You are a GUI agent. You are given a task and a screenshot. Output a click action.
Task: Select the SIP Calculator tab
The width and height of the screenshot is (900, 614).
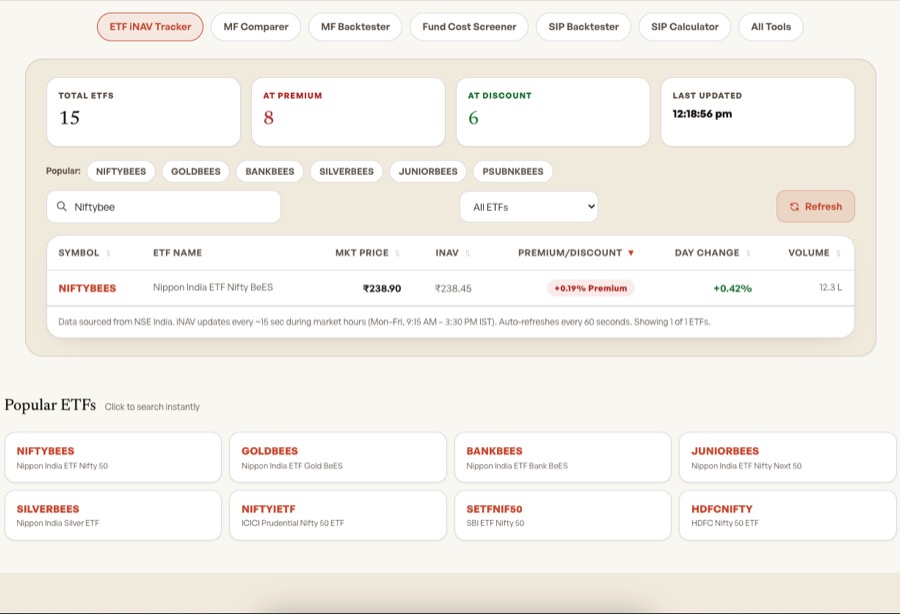(685, 27)
